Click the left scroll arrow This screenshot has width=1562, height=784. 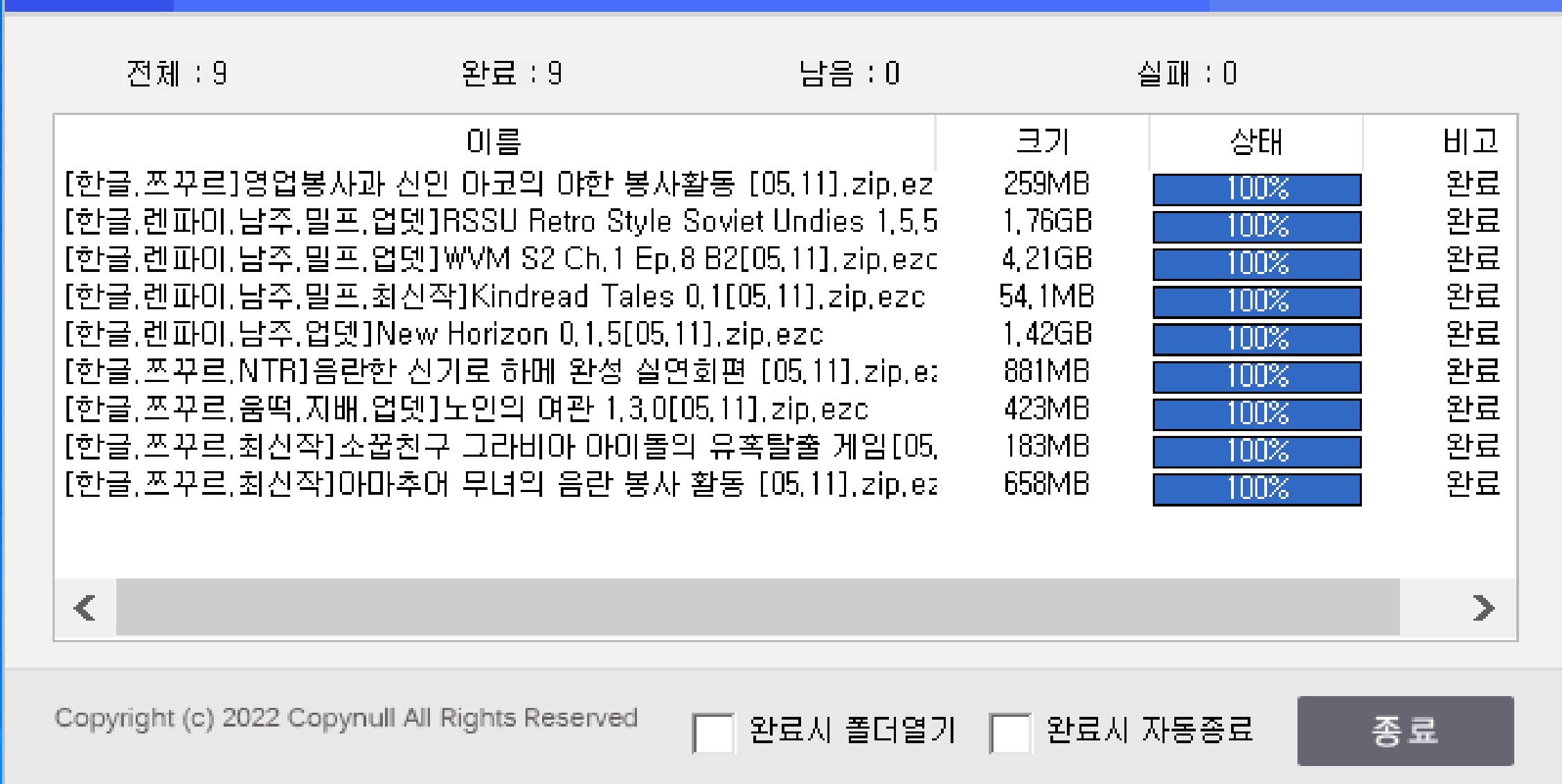(x=85, y=608)
